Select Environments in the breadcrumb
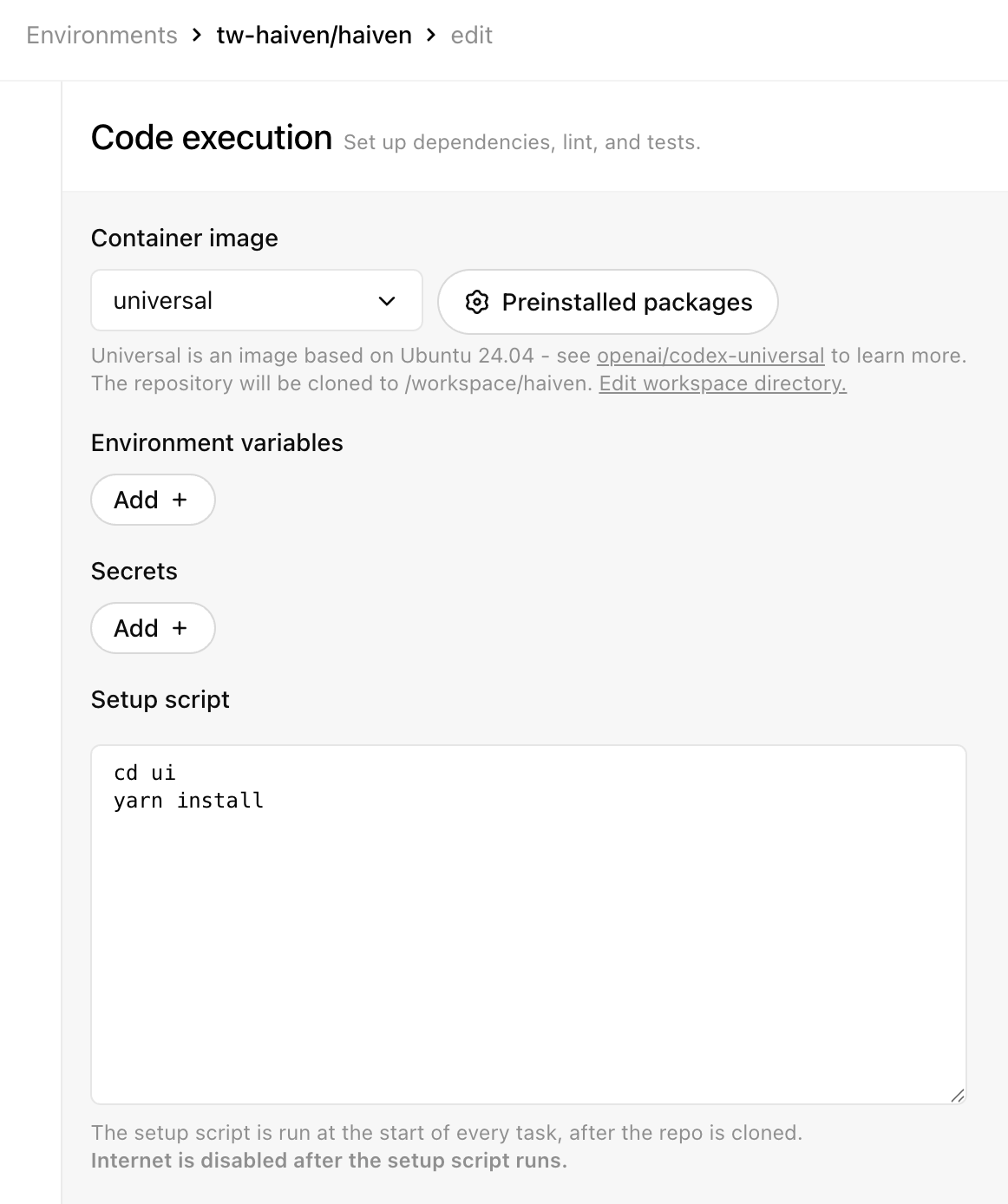 click(101, 35)
